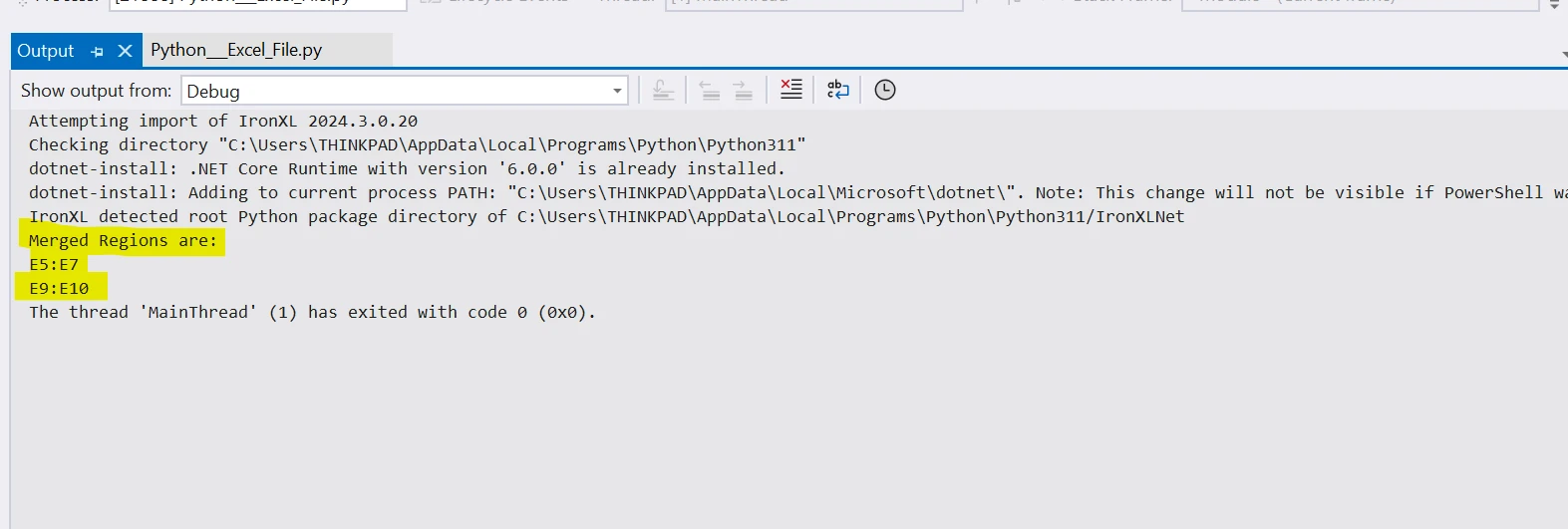This screenshot has width=1568, height=529.
Task: Open the Debug output source dropdown
Action: pyautogui.click(x=617, y=91)
